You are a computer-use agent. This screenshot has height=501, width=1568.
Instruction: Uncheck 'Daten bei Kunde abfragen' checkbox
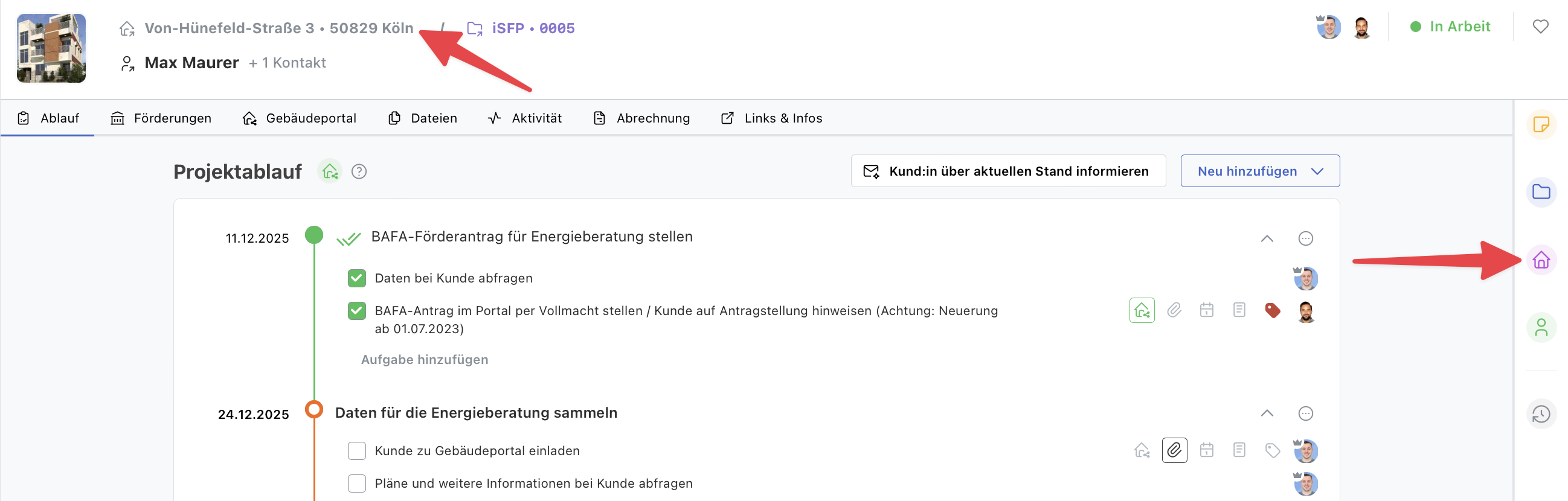357,278
